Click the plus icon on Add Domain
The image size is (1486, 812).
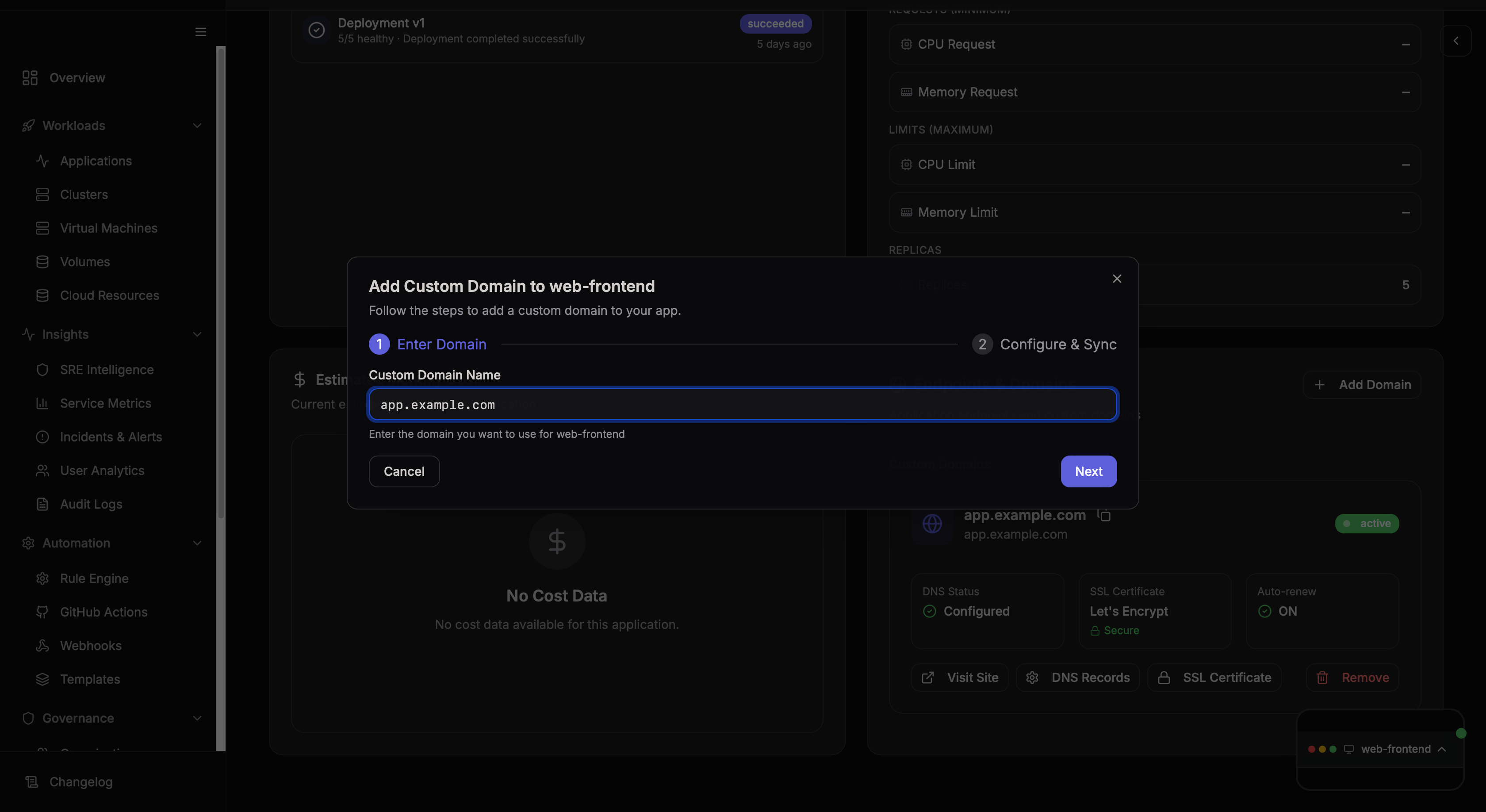pyautogui.click(x=1319, y=385)
